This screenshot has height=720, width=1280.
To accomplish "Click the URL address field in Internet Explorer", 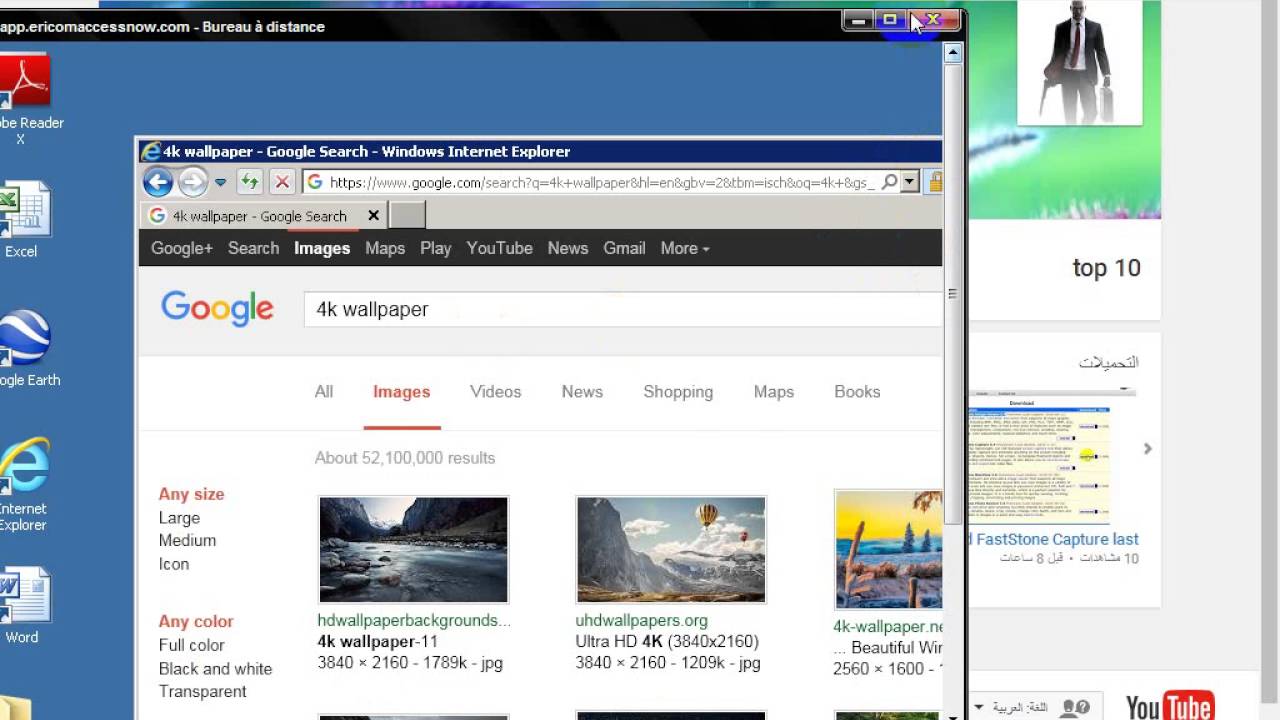I will pos(600,182).
